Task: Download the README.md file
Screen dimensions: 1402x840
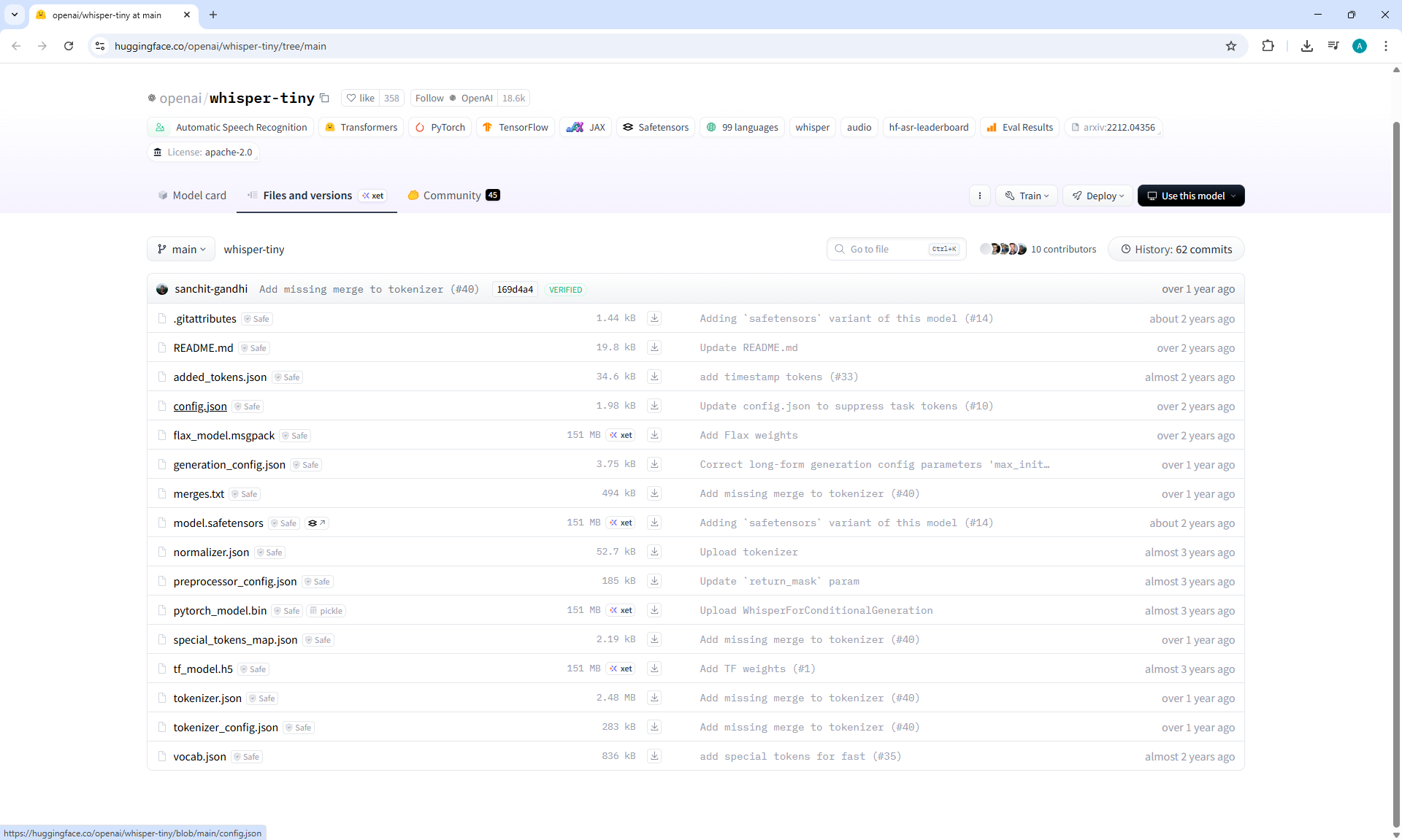Action: pyautogui.click(x=654, y=347)
